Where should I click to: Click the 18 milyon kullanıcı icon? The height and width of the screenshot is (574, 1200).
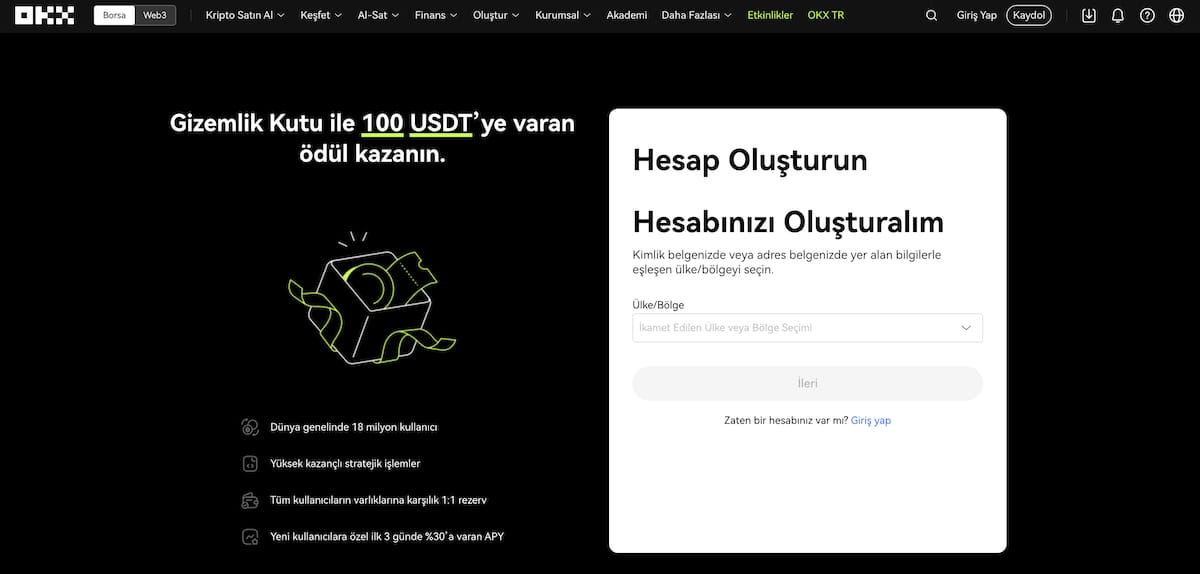pos(250,427)
